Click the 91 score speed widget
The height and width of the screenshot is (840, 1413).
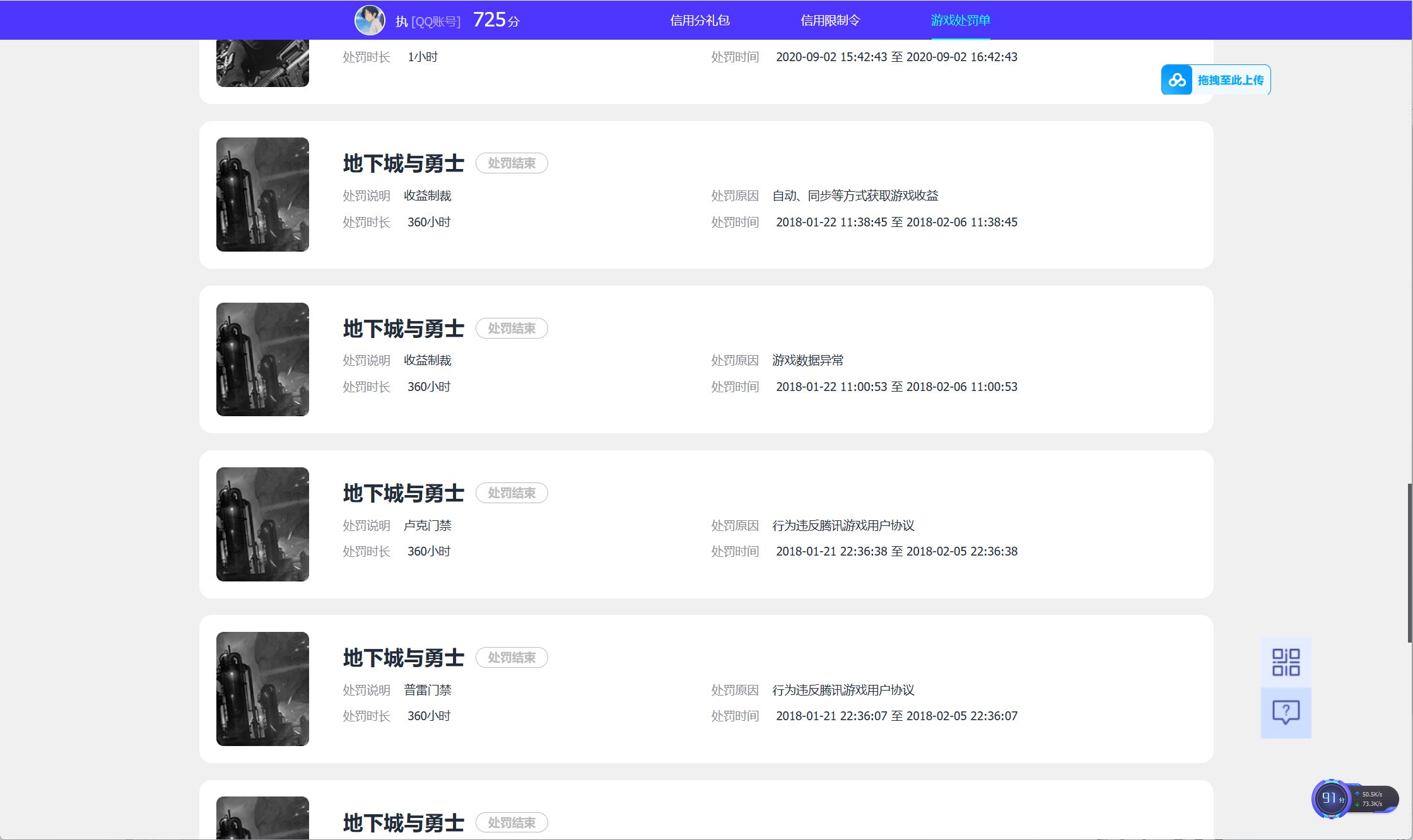pyautogui.click(x=1331, y=798)
